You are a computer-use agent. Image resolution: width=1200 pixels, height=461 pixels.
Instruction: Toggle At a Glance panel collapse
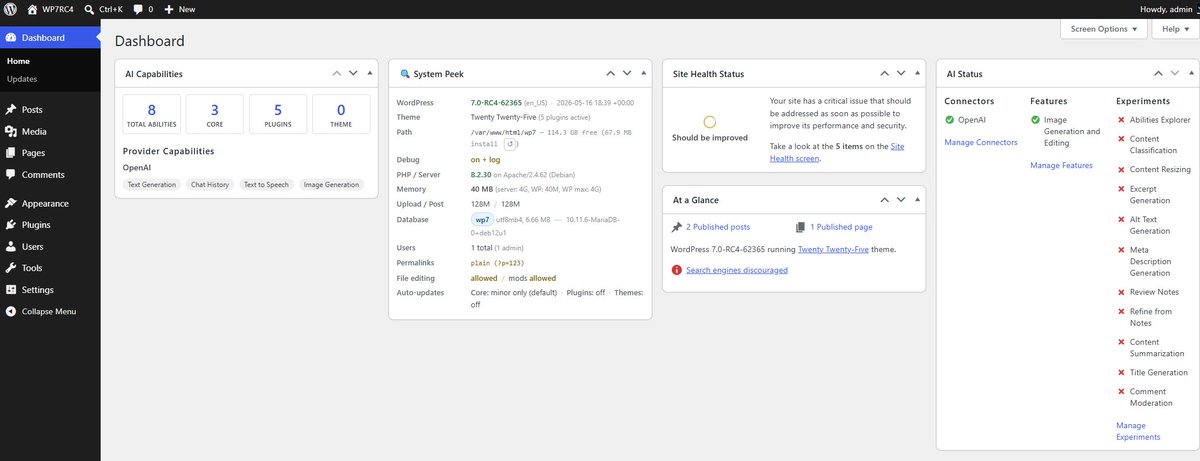click(917, 200)
